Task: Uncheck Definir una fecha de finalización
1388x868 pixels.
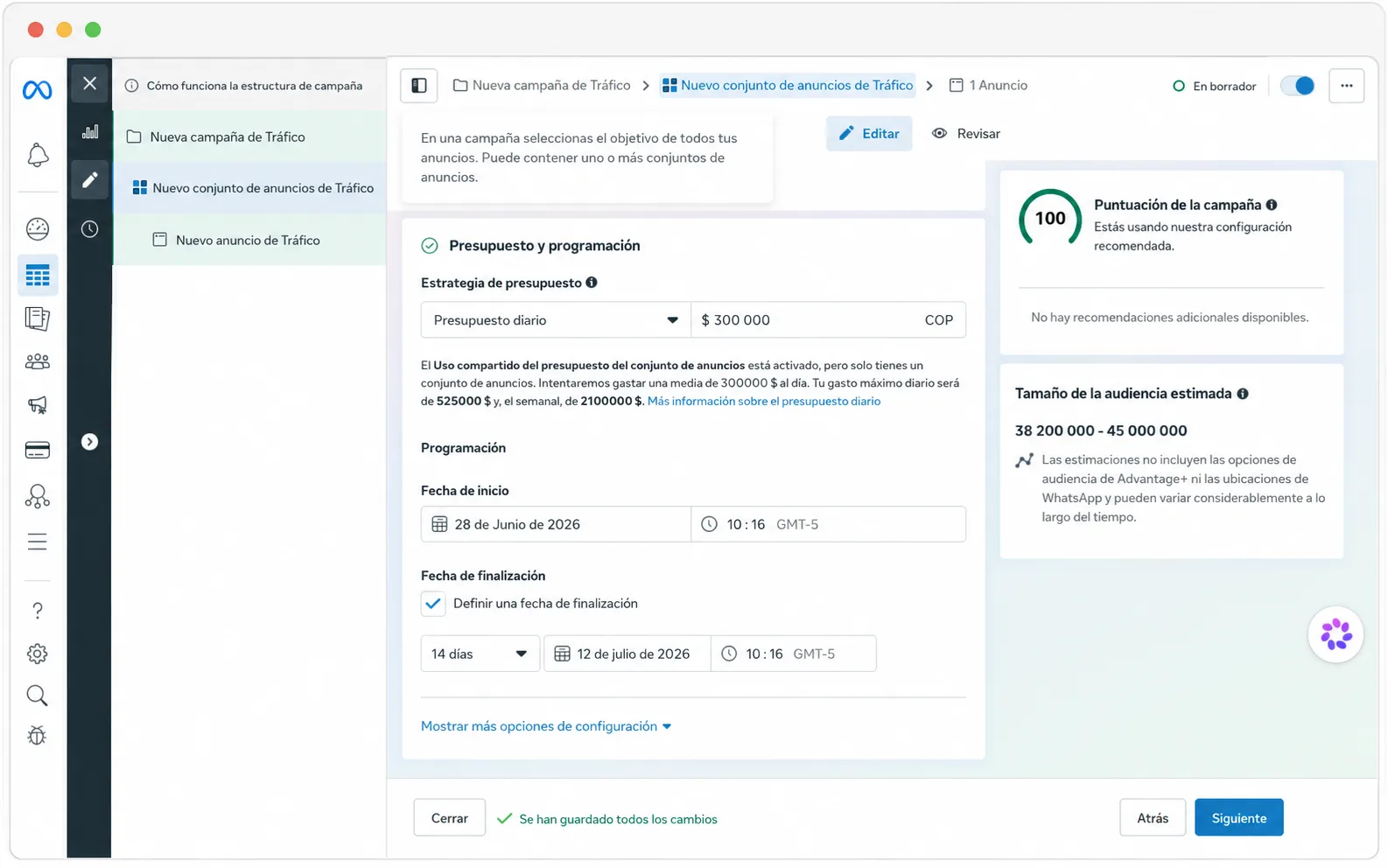Action: 432,604
